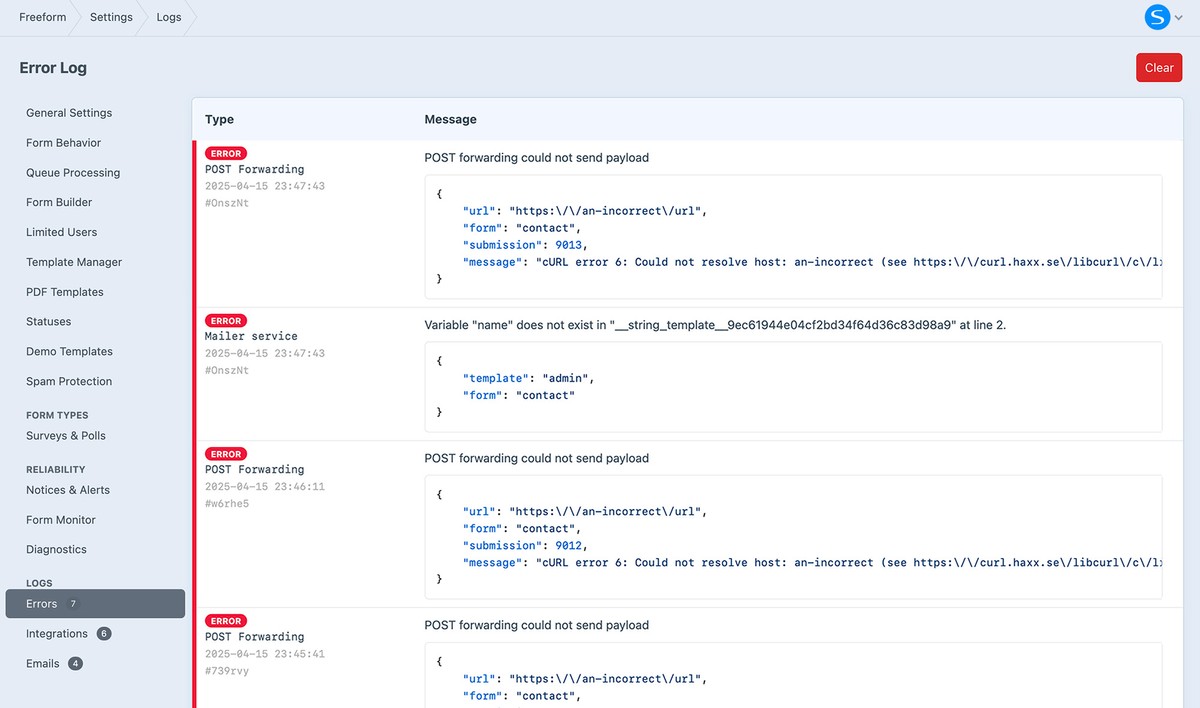Open Integrations log

[57, 634]
